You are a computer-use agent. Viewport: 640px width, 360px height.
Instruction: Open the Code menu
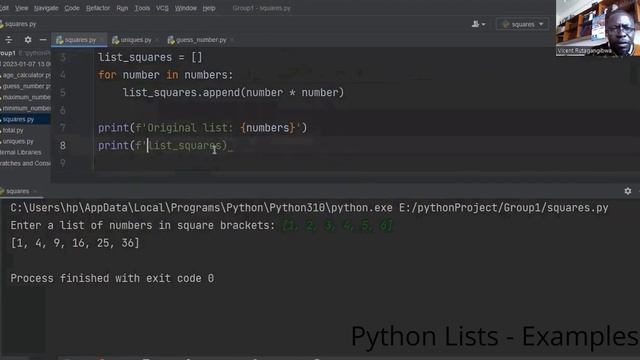pyautogui.click(x=72, y=8)
